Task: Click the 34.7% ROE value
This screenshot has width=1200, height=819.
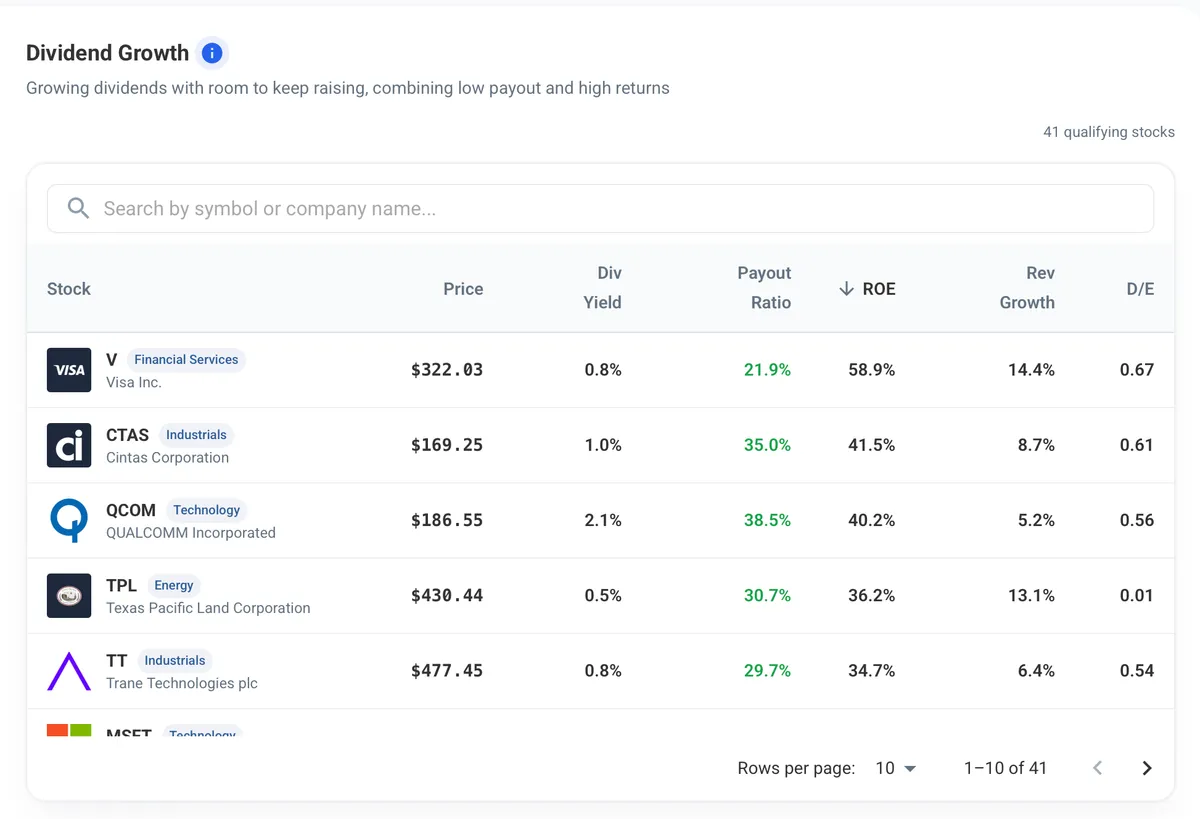Action: [x=871, y=670]
